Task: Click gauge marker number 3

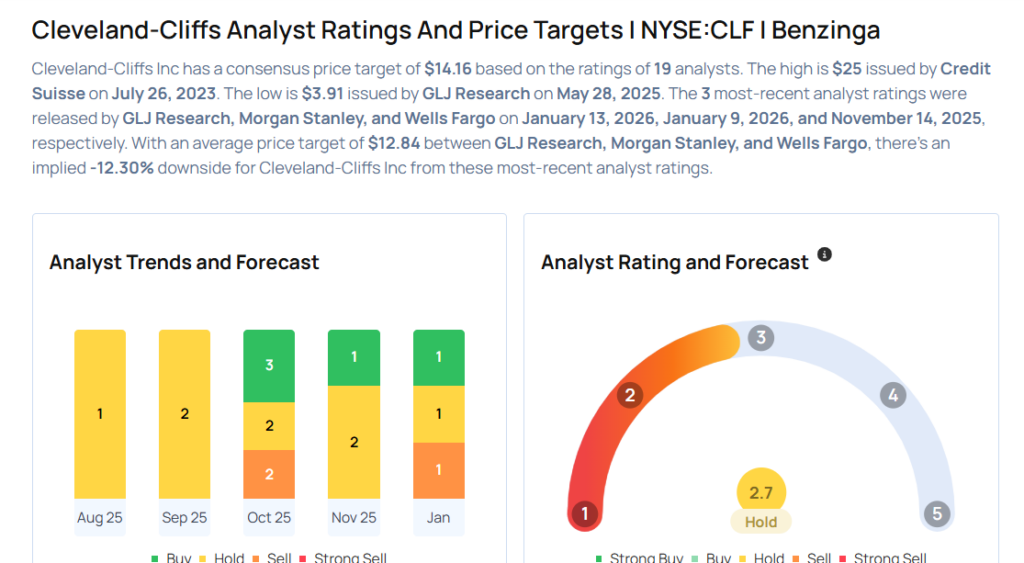Action: click(x=761, y=337)
